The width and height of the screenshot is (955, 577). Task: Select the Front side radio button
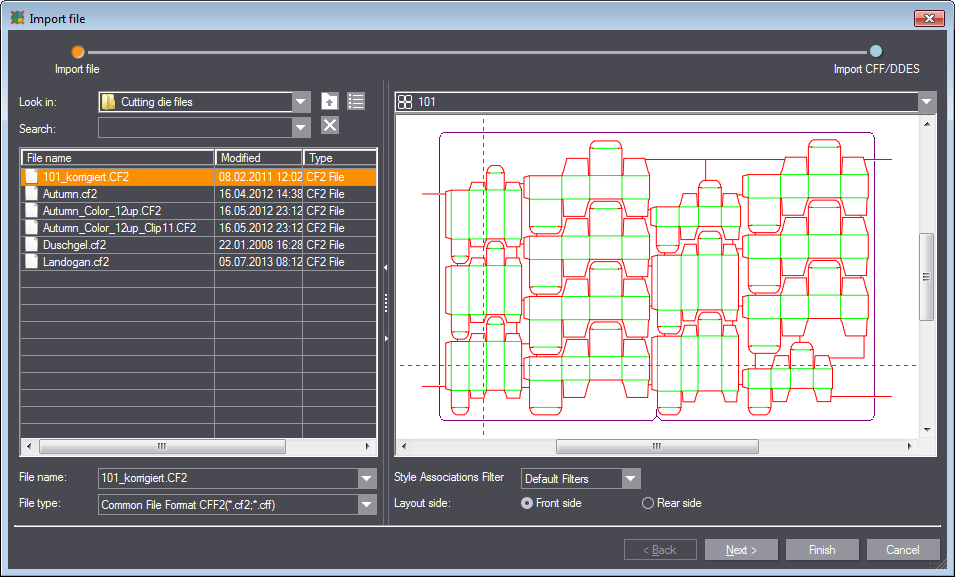coord(527,503)
